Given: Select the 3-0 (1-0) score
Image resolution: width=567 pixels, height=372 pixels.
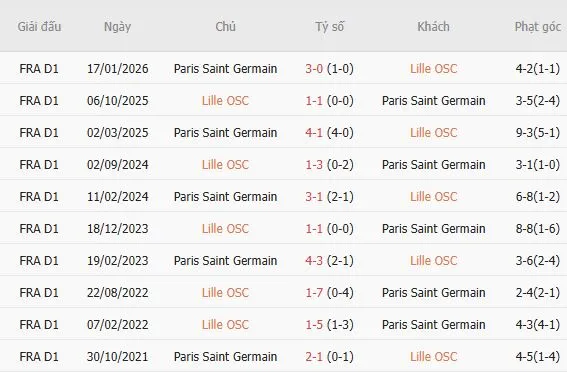Looking at the screenshot, I should point(329,69).
